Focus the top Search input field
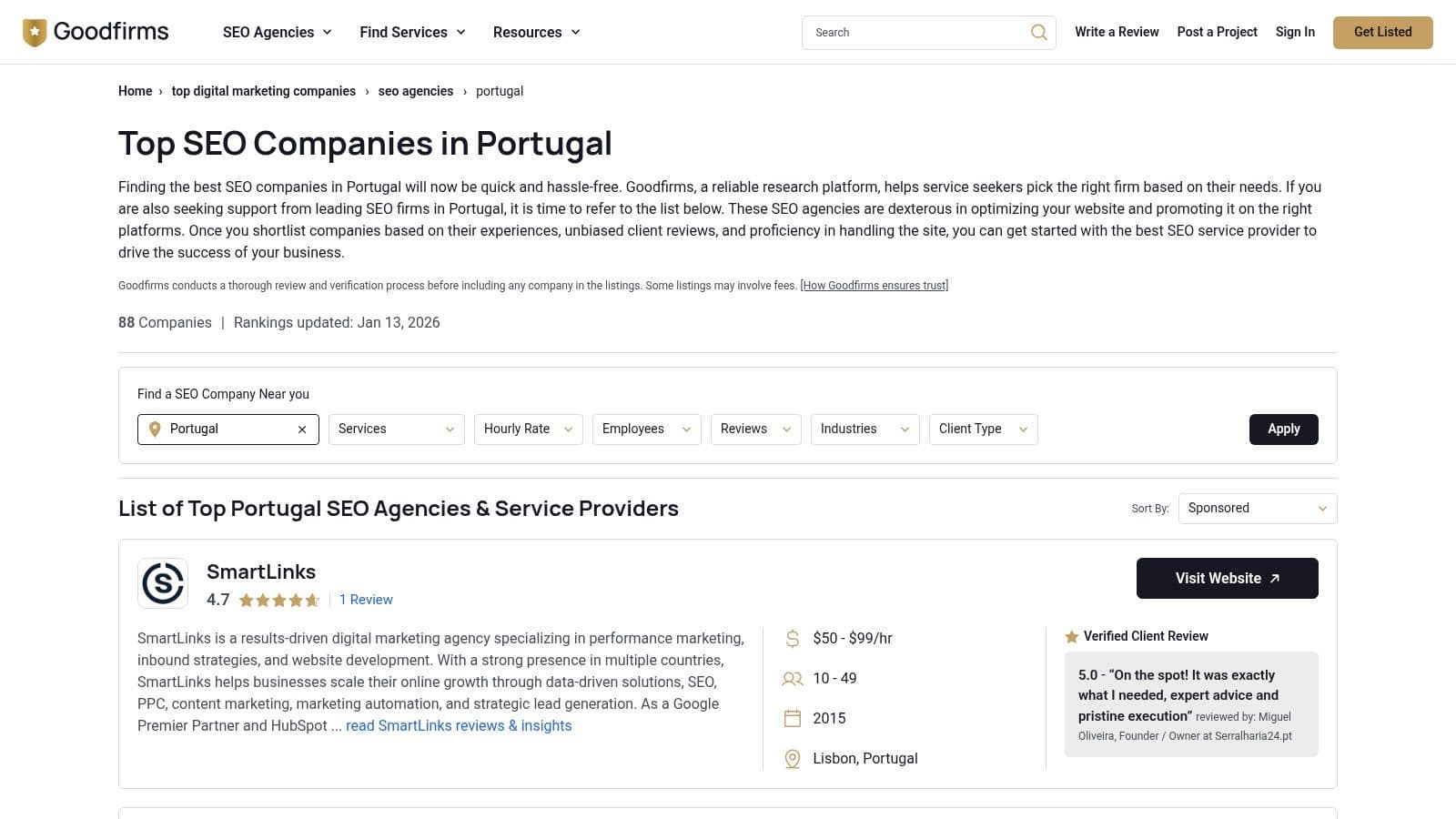The width and height of the screenshot is (1456, 819). tap(915, 33)
